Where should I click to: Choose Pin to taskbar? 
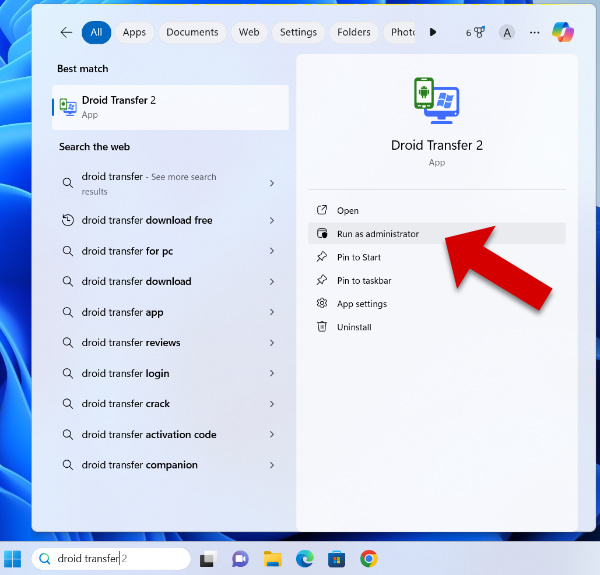click(437, 280)
